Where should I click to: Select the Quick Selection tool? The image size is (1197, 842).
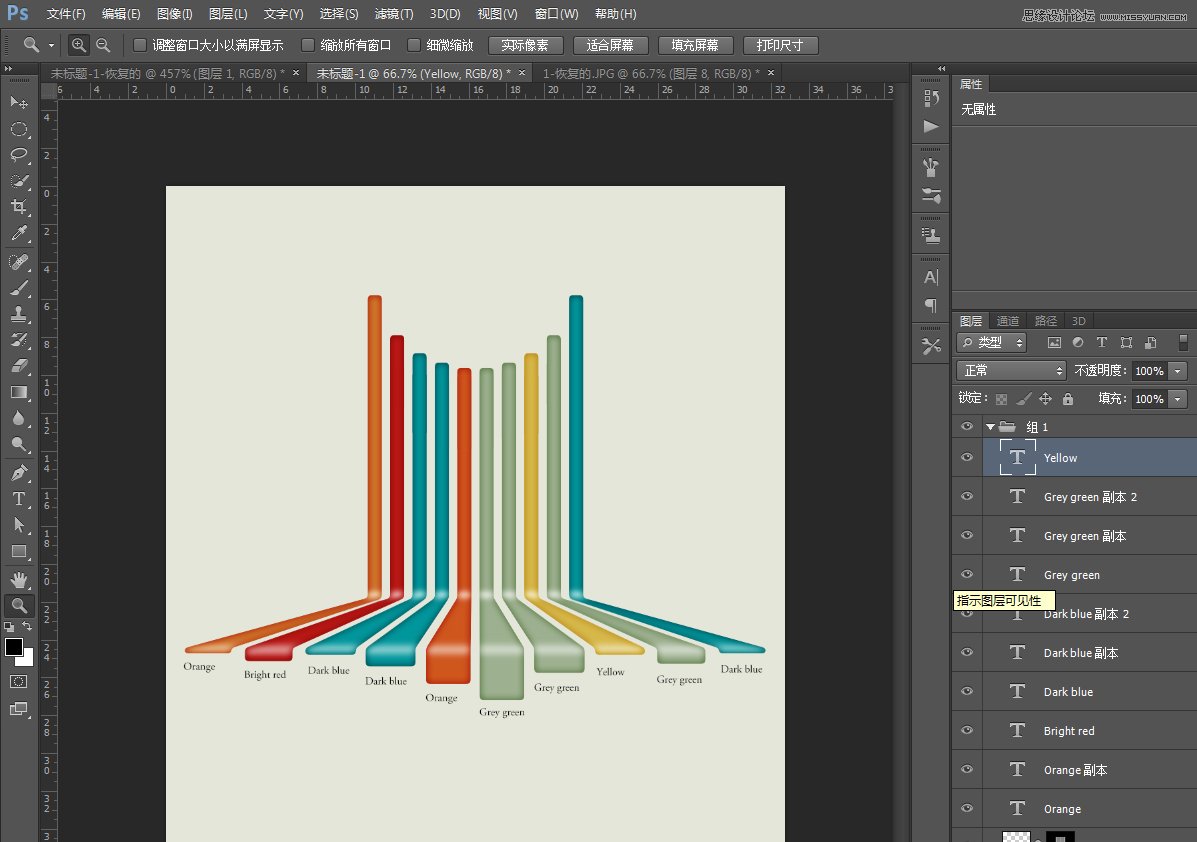point(19,181)
